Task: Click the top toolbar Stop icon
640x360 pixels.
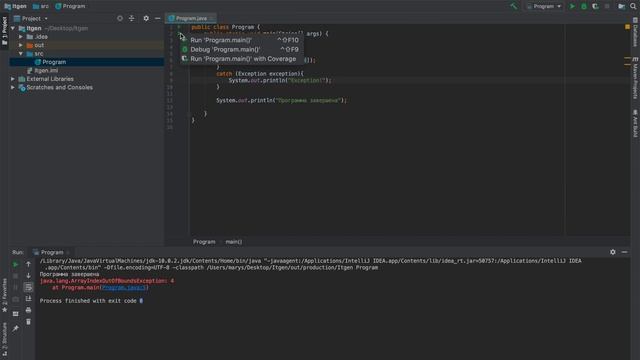Action: 607,6
